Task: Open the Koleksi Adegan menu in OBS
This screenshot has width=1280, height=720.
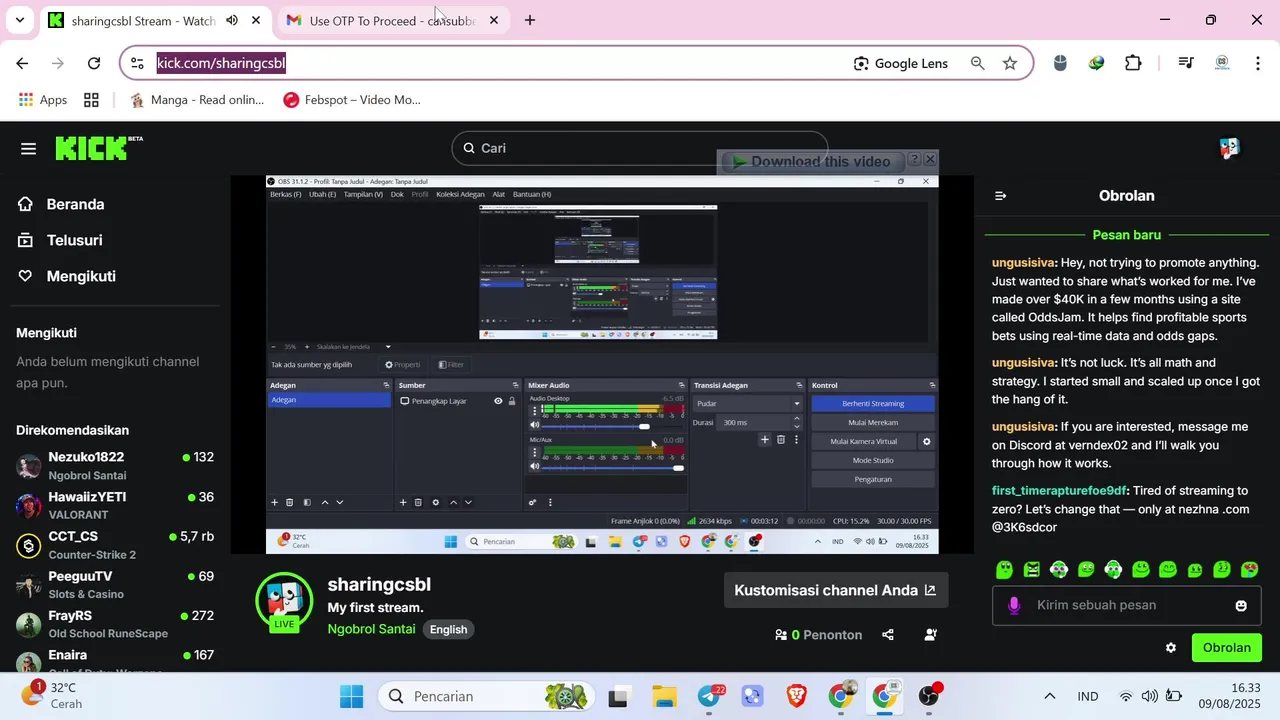Action: point(461,194)
